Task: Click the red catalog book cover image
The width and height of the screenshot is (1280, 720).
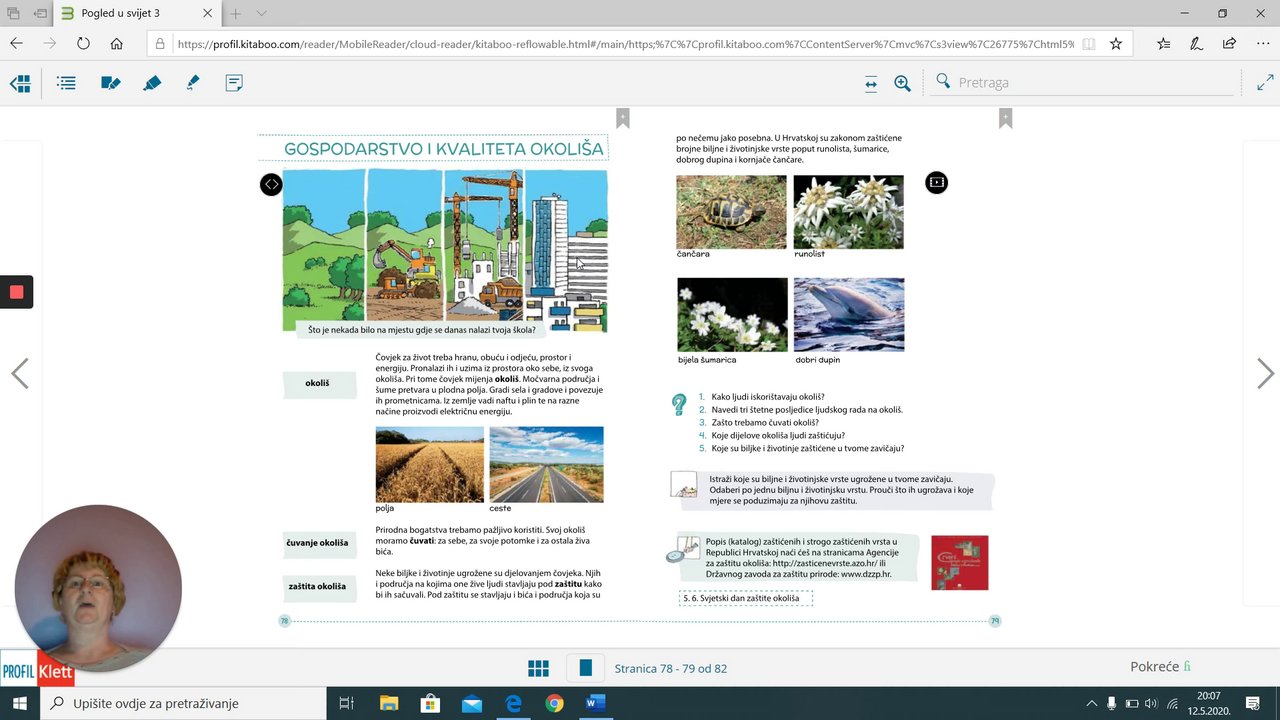Action: [960, 563]
